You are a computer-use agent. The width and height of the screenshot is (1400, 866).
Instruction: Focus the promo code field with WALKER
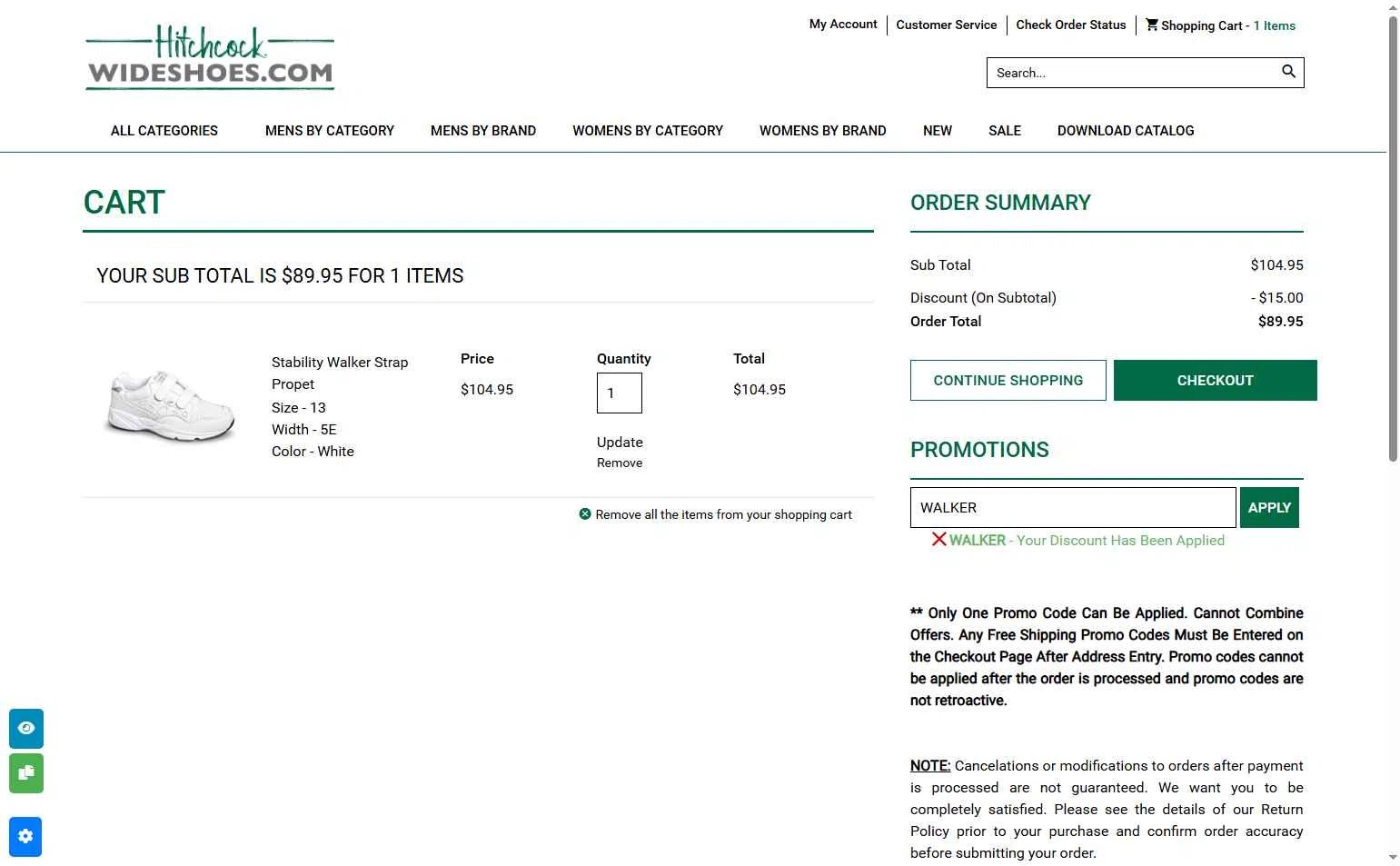click(x=1073, y=507)
